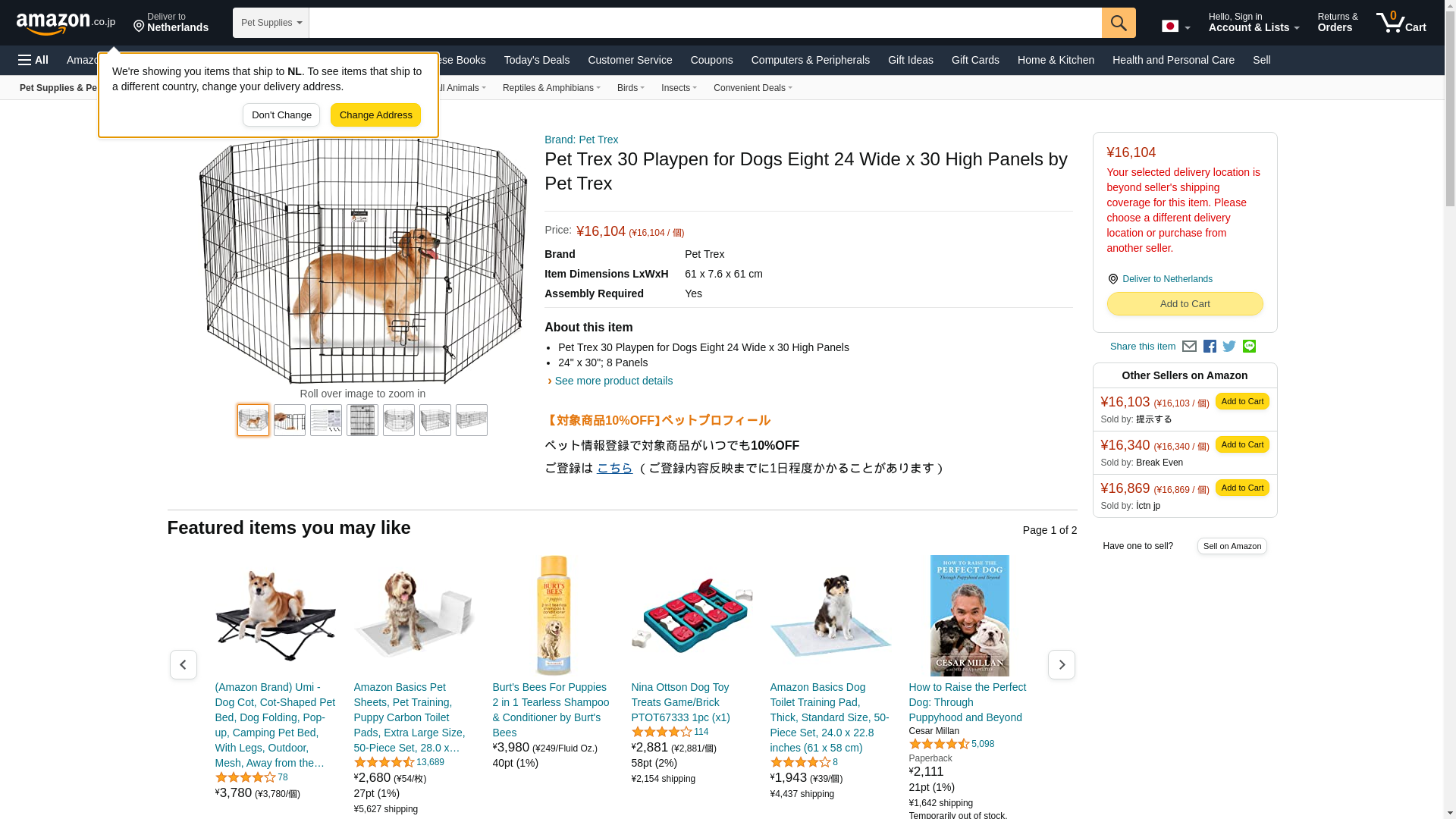
Task: Open the Pet Supplies search category dropdown
Action: click(x=271, y=23)
